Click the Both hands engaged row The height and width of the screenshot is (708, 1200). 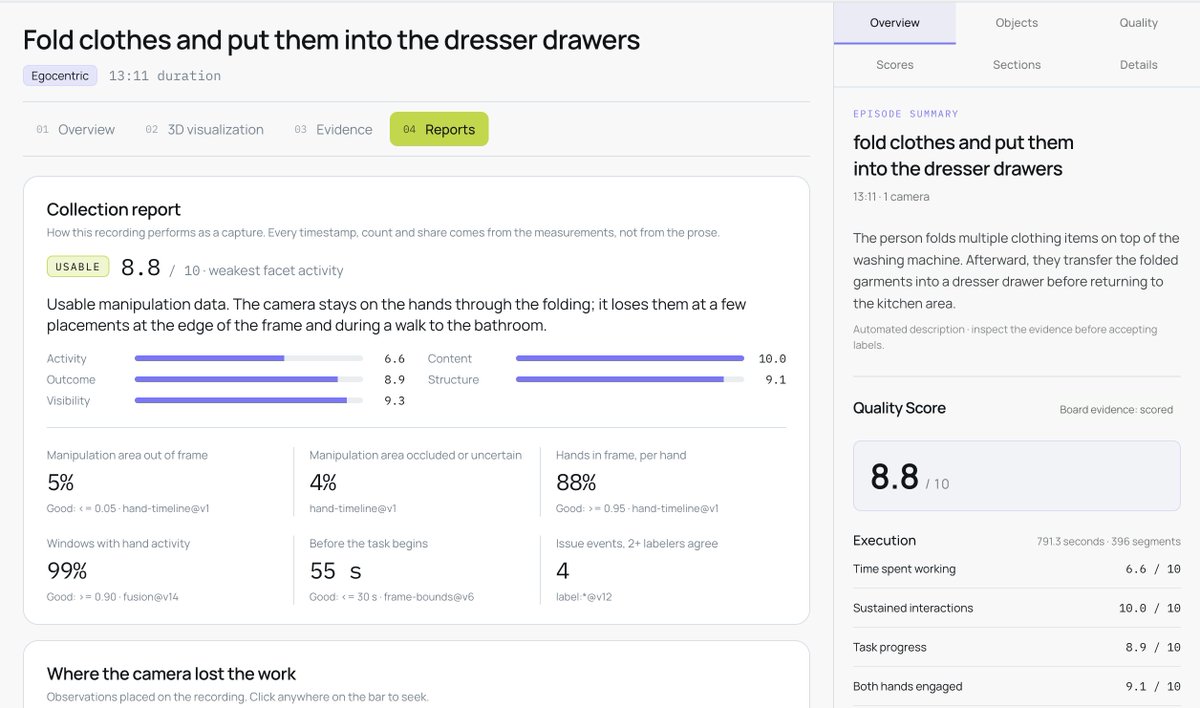(1016, 686)
